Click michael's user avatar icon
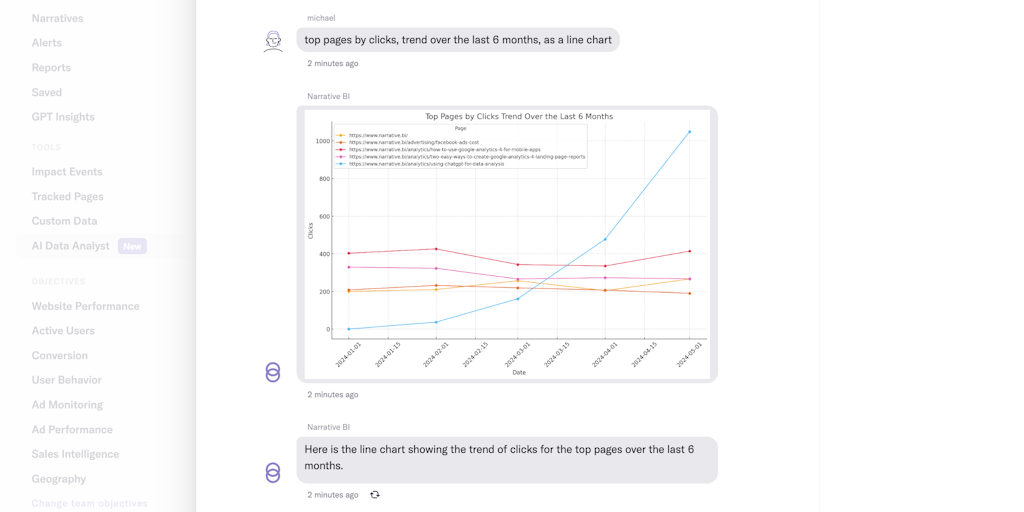The width and height of the screenshot is (1024, 512). pos(273,41)
